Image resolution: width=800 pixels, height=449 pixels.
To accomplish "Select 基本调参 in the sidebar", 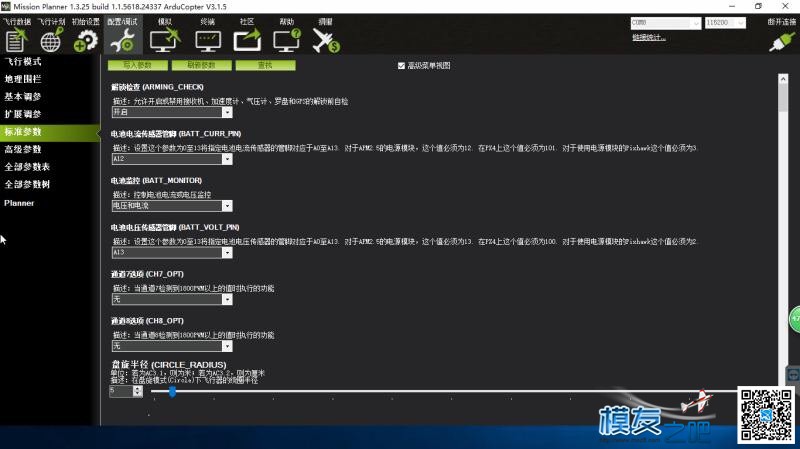I will [23, 96].
